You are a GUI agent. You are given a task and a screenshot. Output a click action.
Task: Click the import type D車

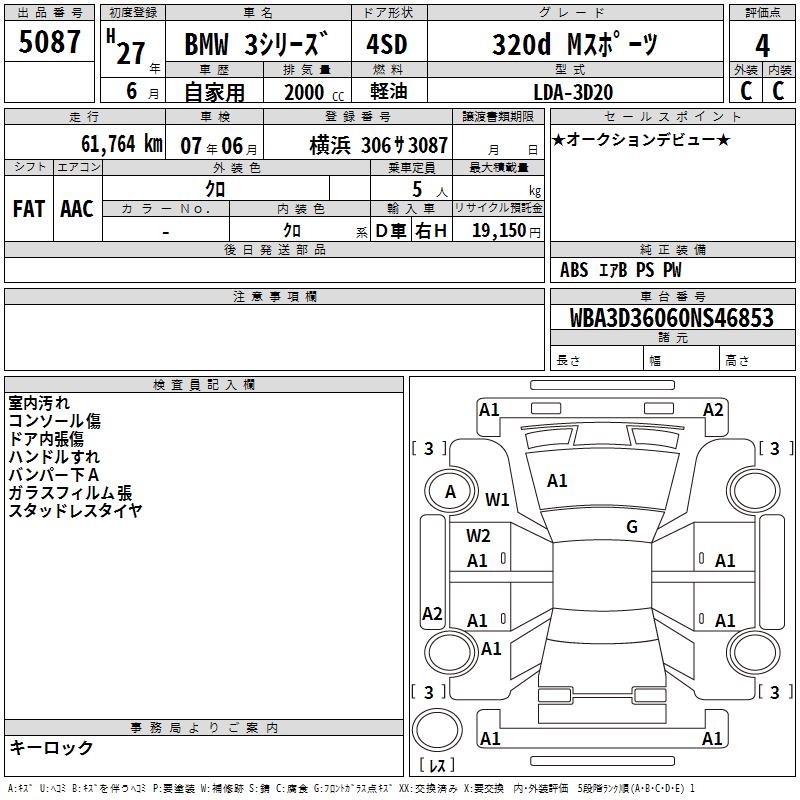tap(391, 231)
